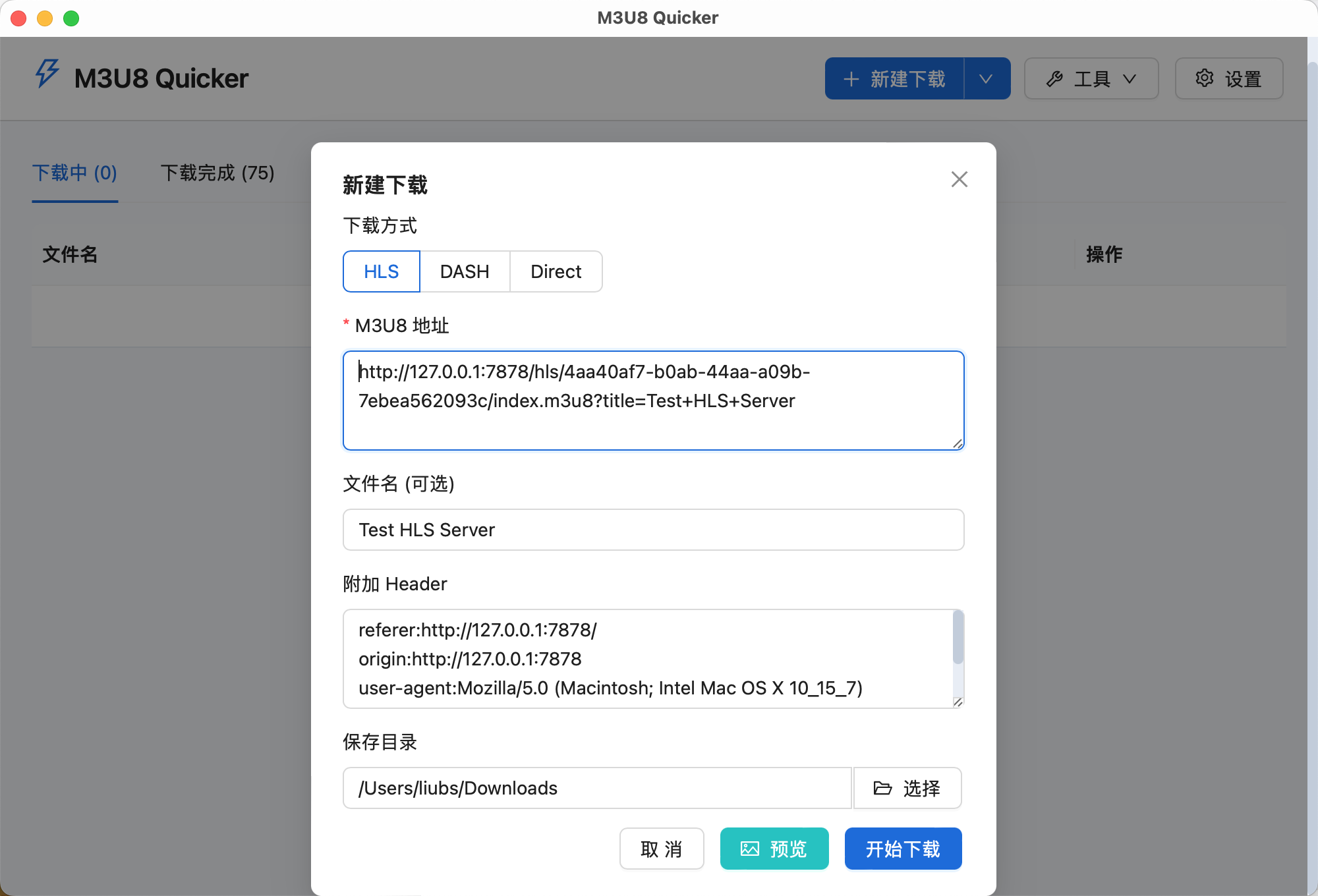Click the image icon on the 预览 button
The width and height of the screenshot is (1318, 896).
point(750,849)
